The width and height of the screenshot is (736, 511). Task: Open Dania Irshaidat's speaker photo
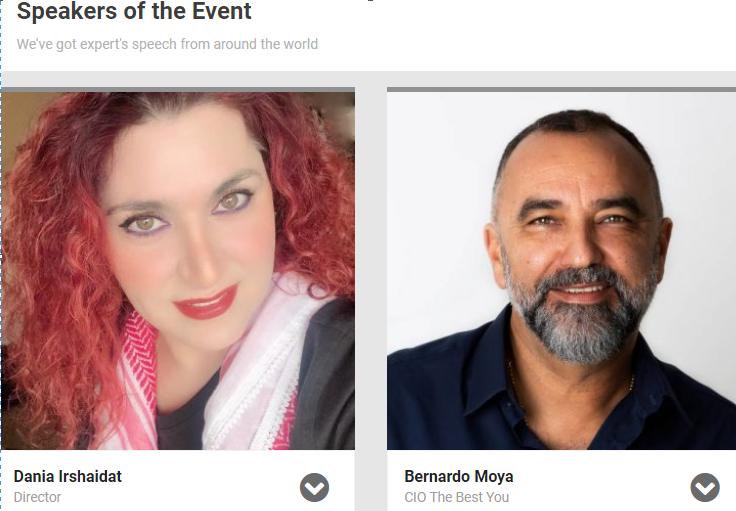click(178, 271)
